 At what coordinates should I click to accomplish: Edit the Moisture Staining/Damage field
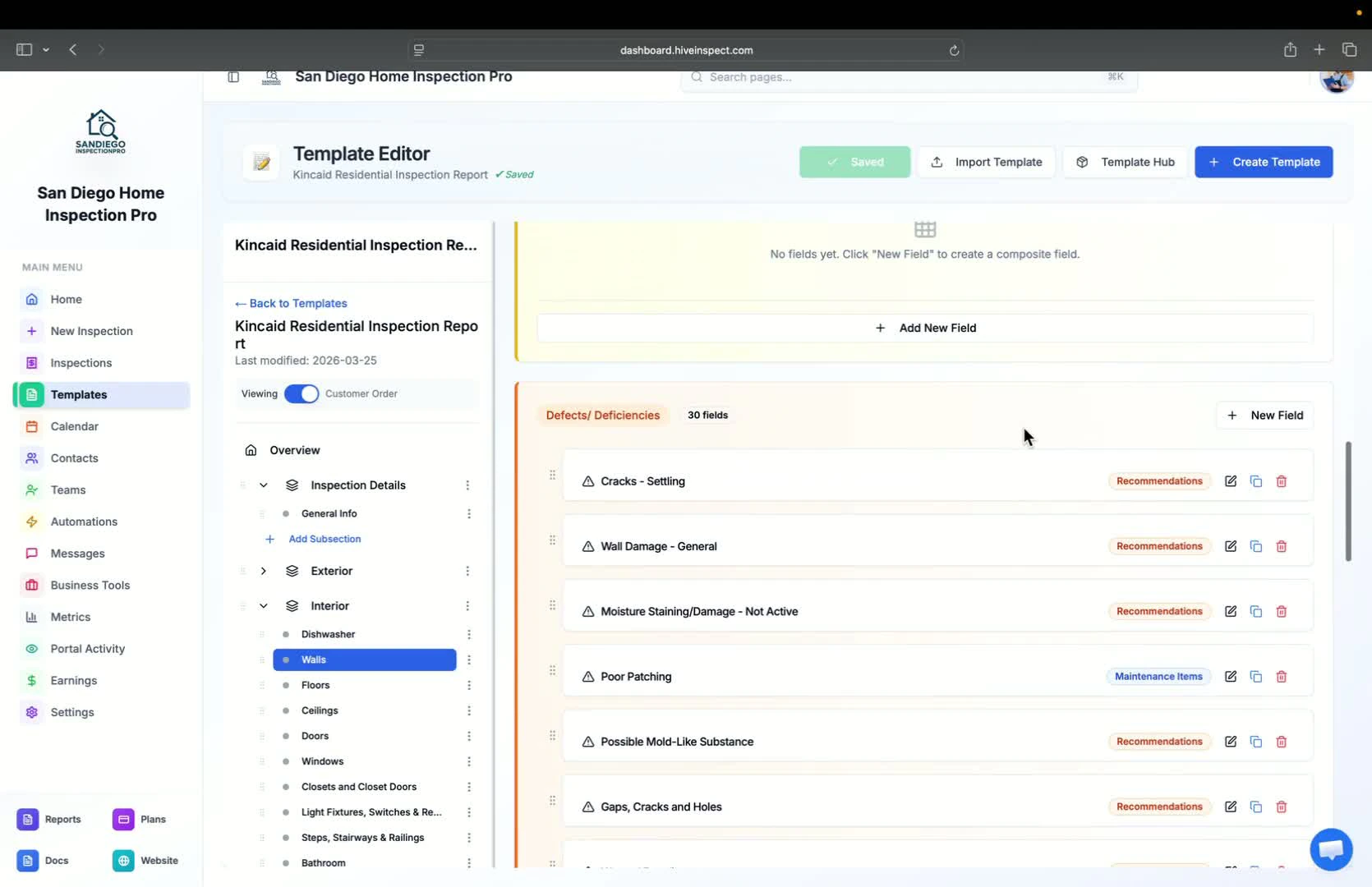pos(1231,611)
